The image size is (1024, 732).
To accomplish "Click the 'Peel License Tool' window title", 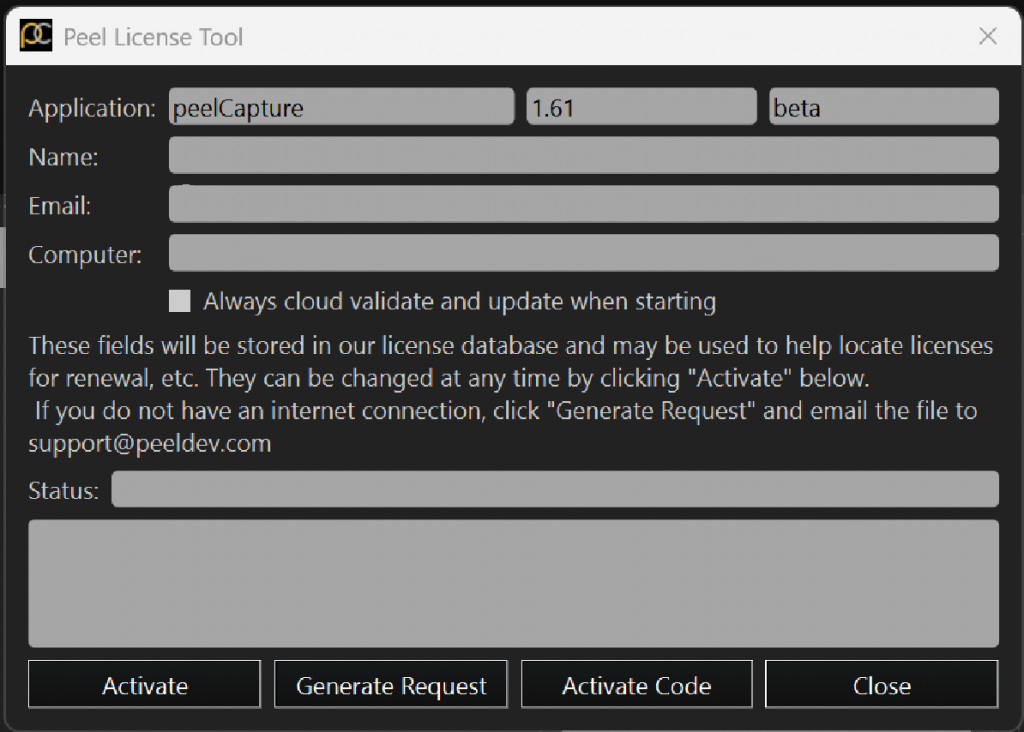I will [x=153, y=37].
